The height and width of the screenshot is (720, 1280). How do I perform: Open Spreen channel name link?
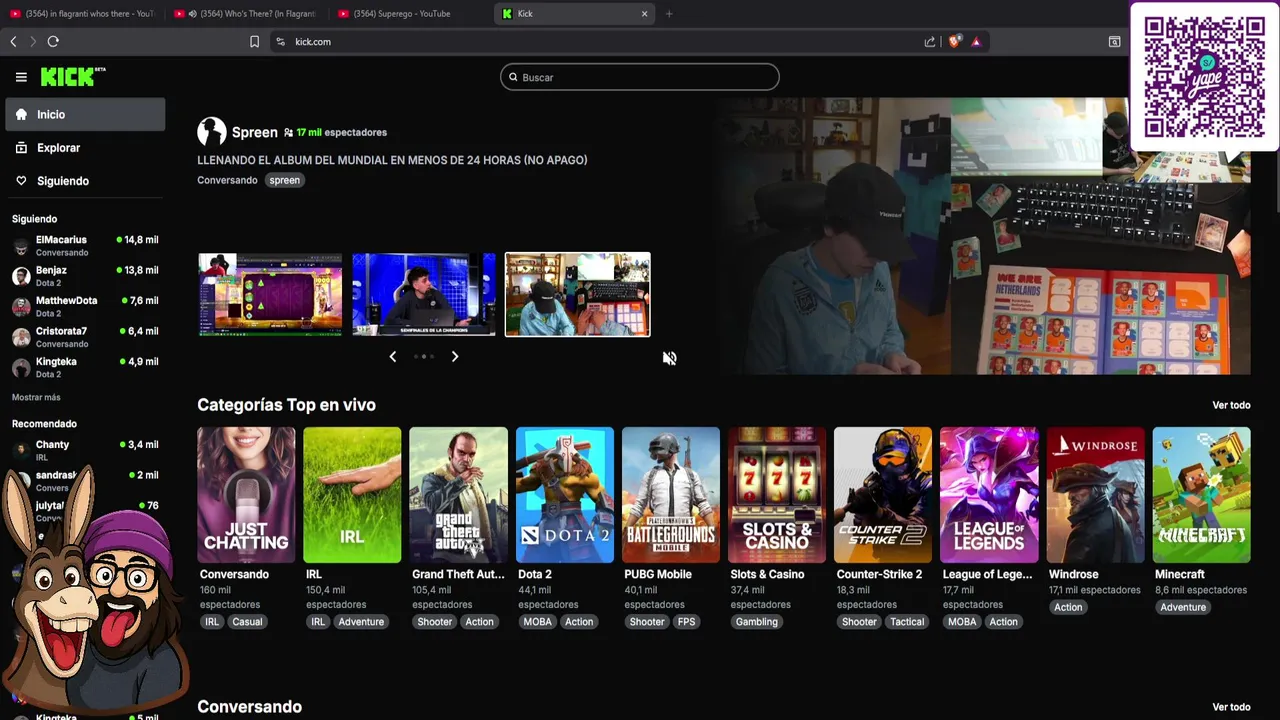[x=254, y=132]
